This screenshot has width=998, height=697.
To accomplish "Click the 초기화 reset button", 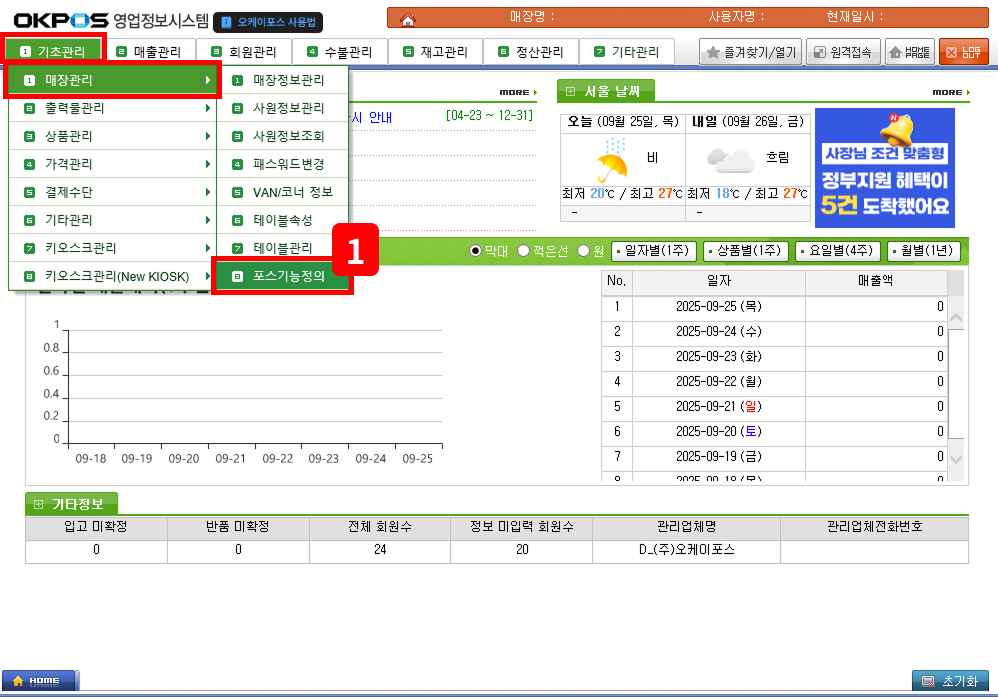I will 949,681.
